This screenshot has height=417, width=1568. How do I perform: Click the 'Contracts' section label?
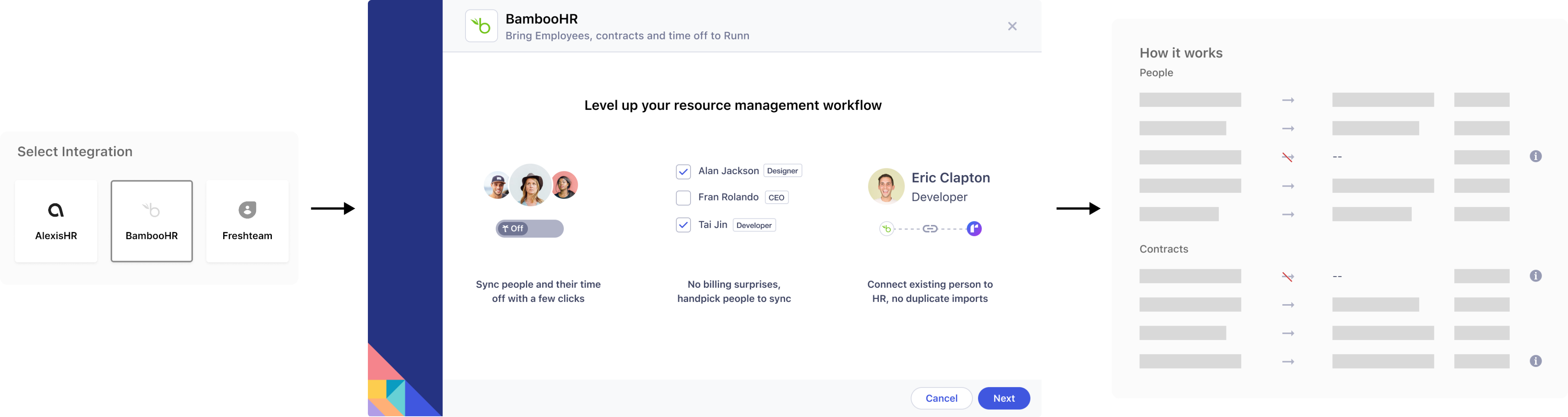tap(1163, 249)
